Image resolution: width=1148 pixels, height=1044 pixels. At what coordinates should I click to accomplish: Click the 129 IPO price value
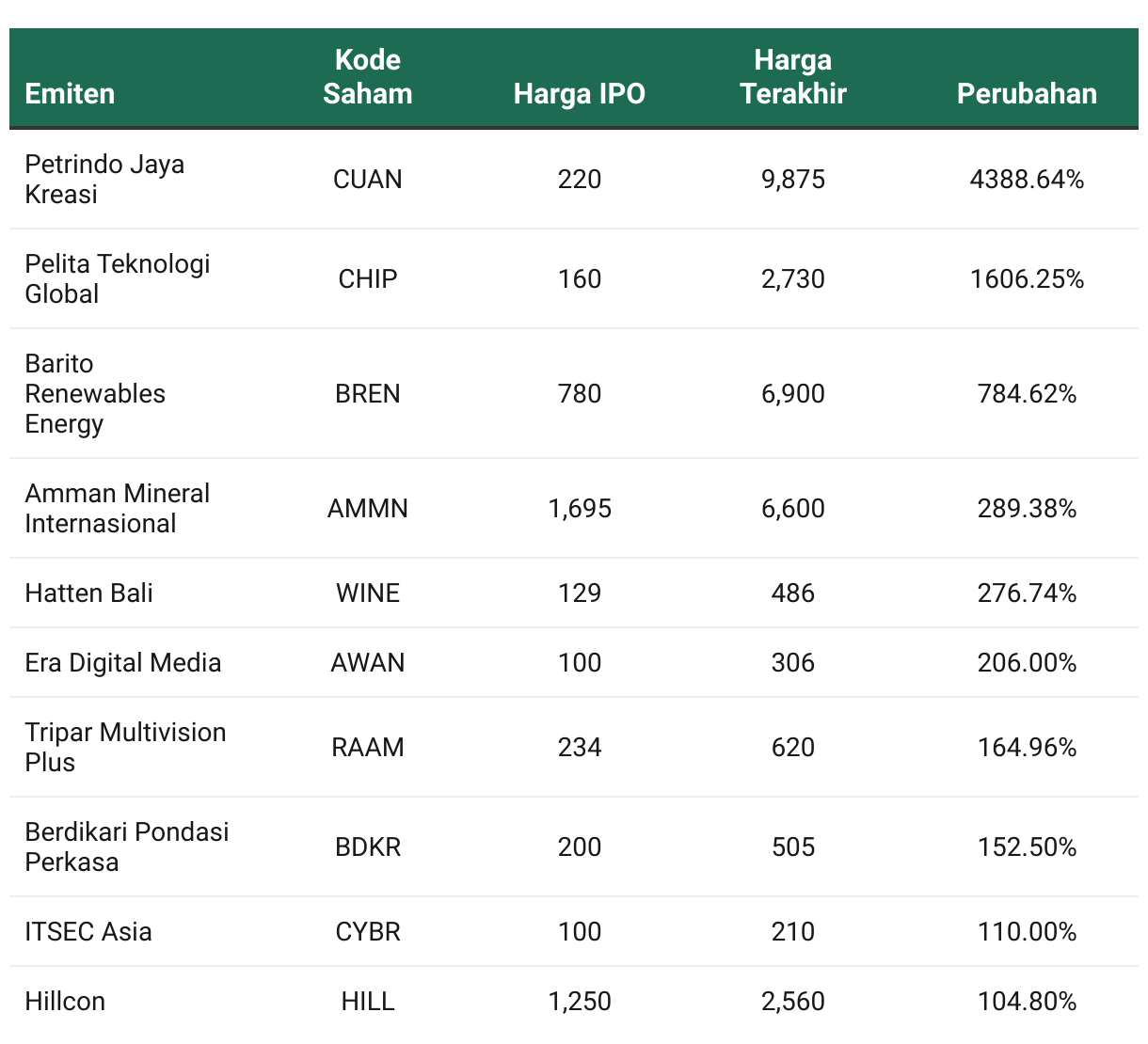pyautogui.click(x=579, y=593)
